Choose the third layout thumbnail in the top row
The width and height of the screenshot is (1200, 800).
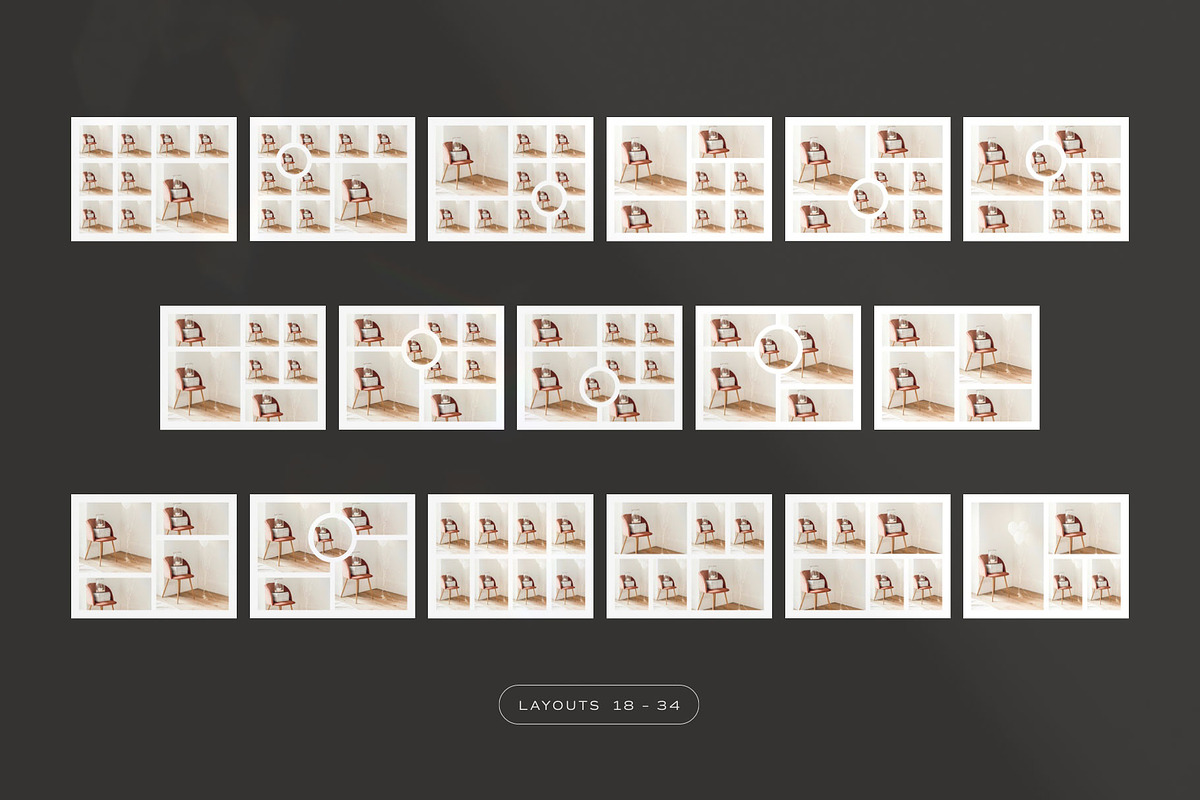click(510, 179)
